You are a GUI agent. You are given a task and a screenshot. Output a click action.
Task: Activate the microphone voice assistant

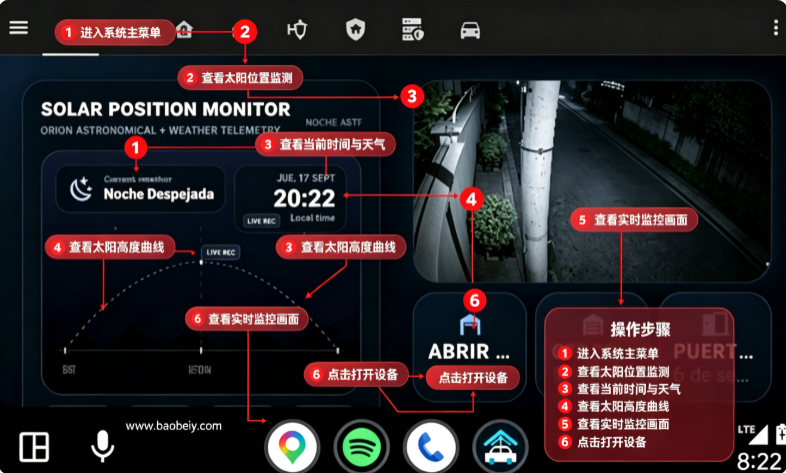(x=102, y=445)
